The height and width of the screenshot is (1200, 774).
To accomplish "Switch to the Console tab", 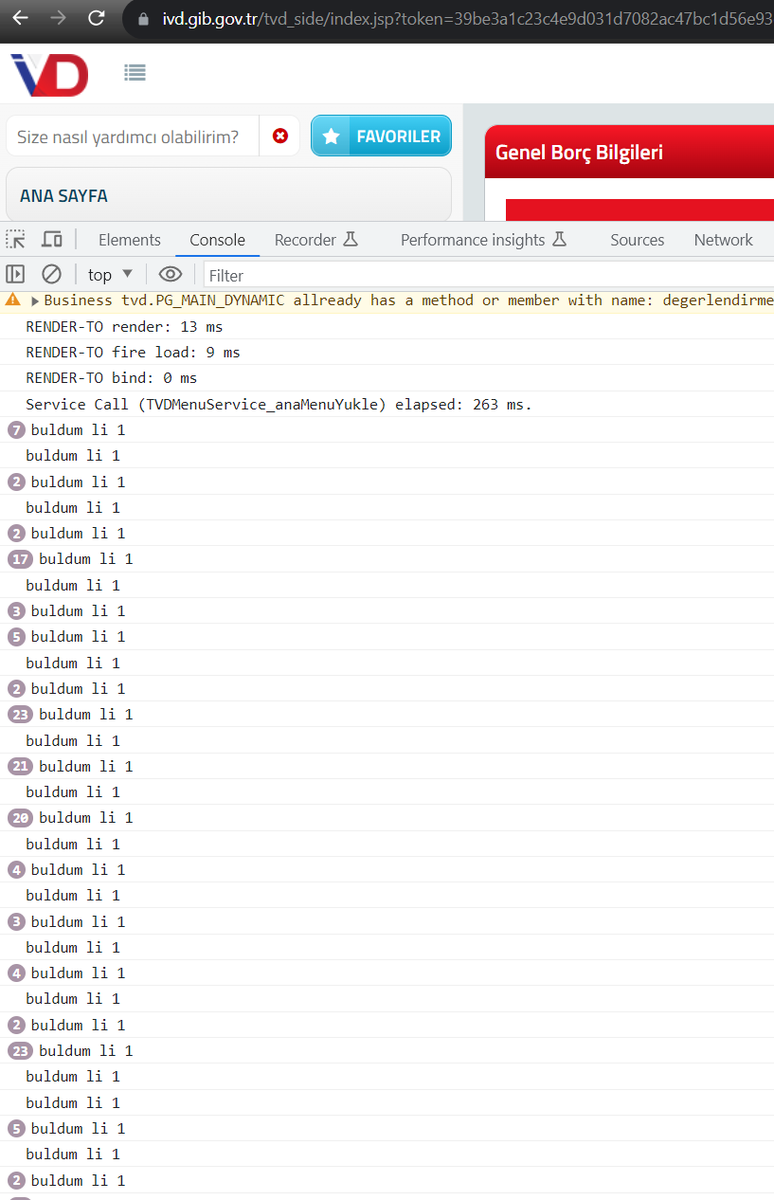I will 217,240.
